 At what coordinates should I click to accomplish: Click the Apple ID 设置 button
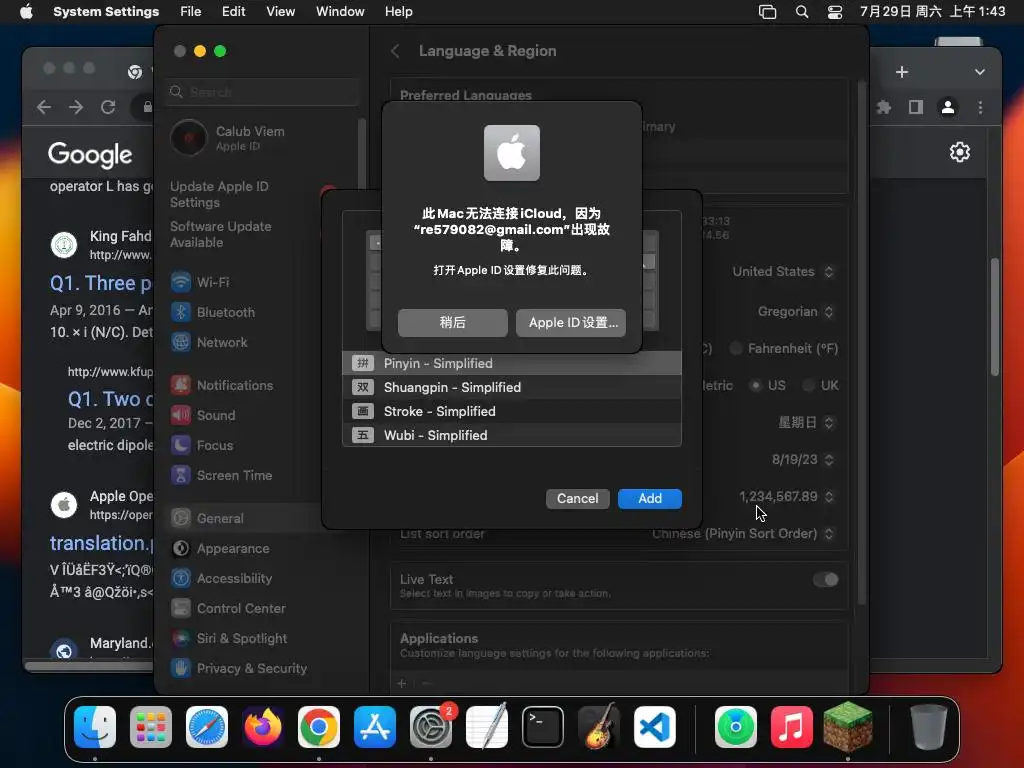coord(571,323)
